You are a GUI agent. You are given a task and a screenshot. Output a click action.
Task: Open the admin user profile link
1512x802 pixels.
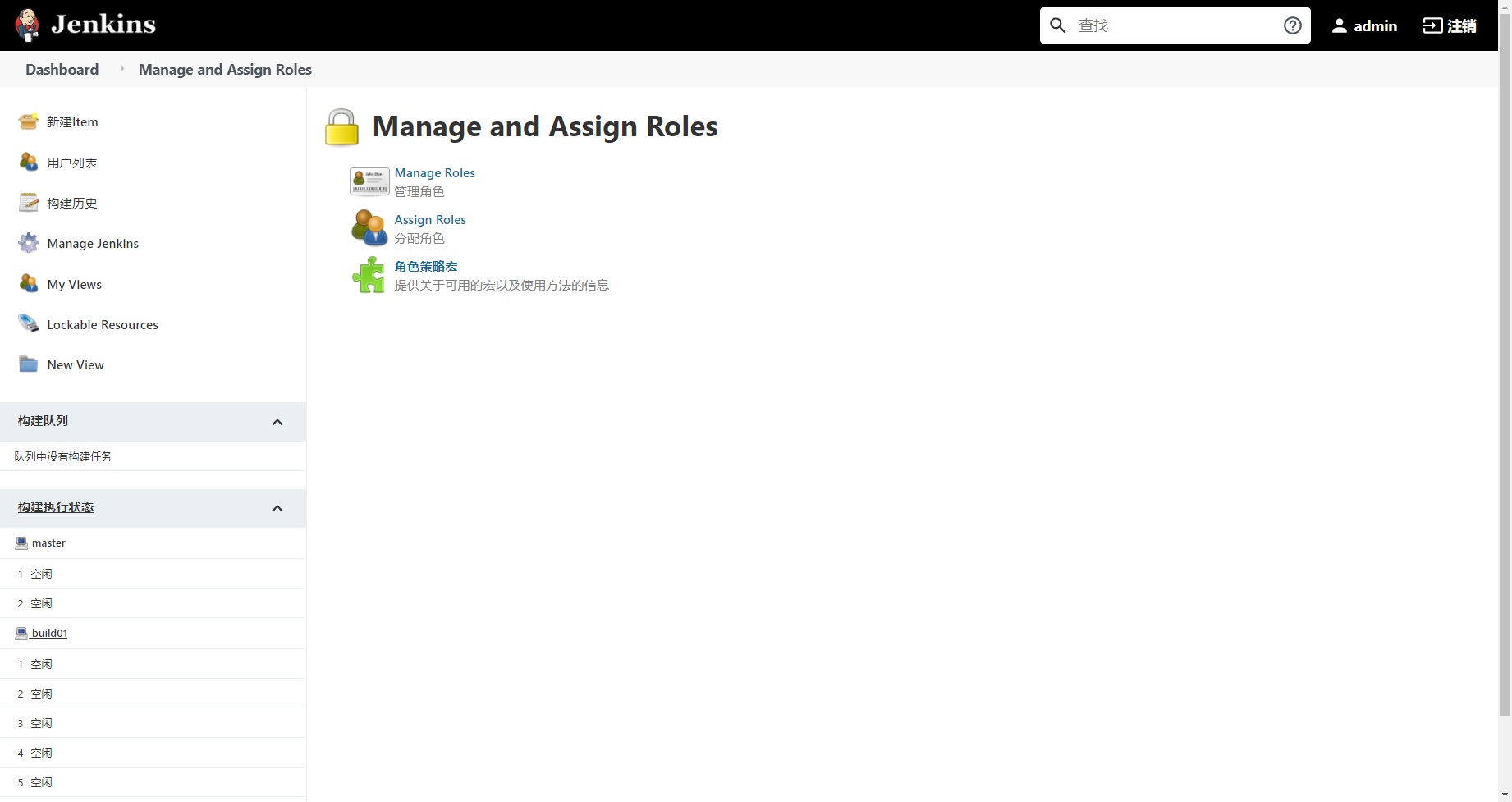coord(1375,25)
